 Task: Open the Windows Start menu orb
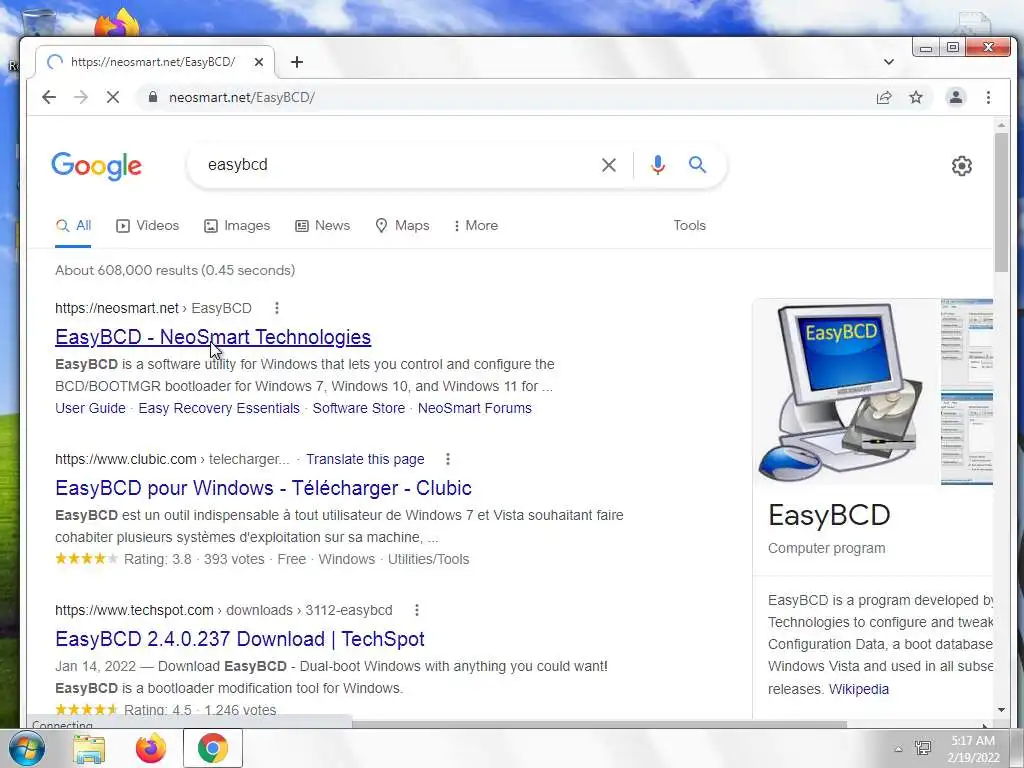[x=26, y=748]
